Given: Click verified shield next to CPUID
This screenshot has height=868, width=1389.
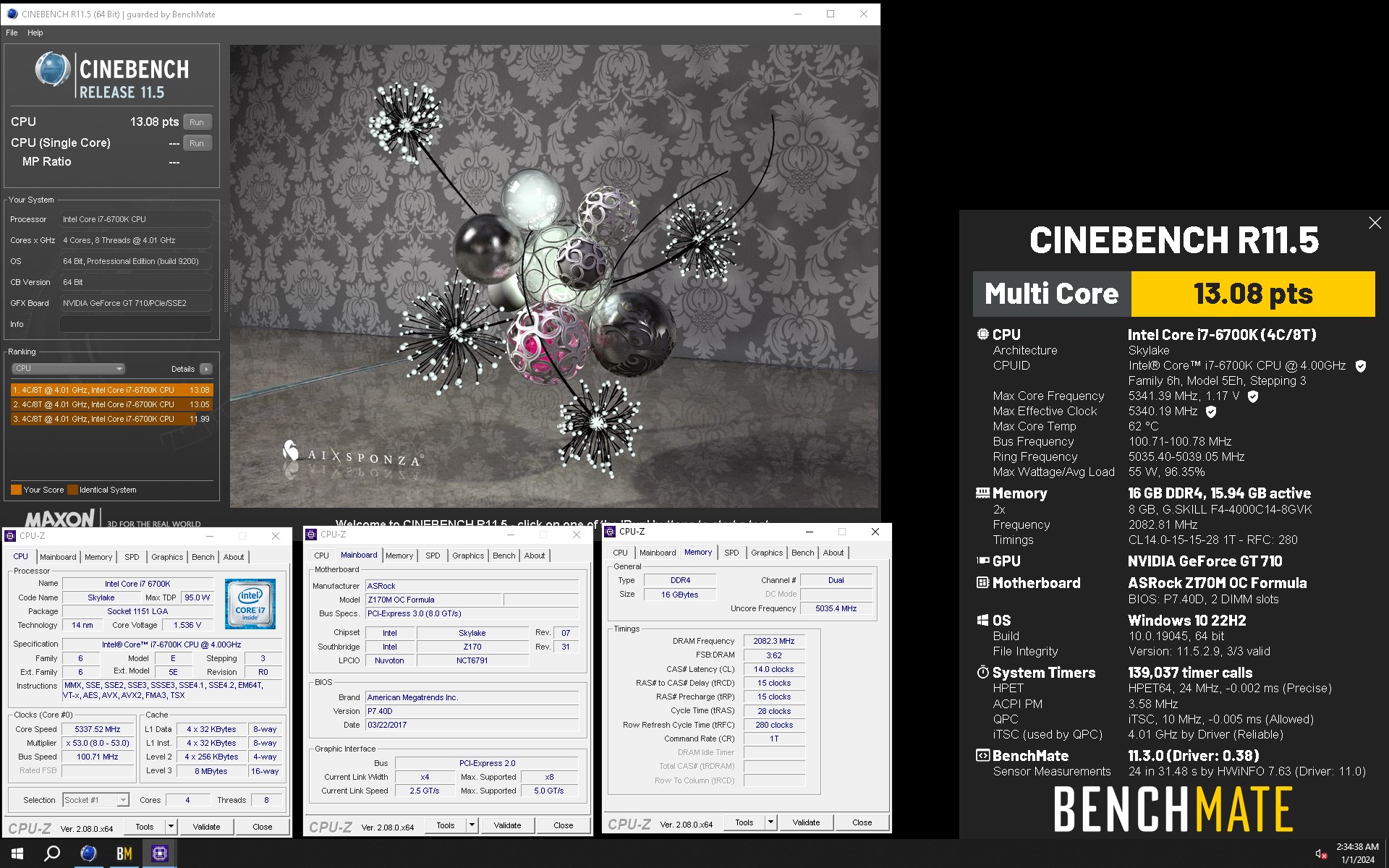Looking at the screenshot, I should click(1360, 366).
